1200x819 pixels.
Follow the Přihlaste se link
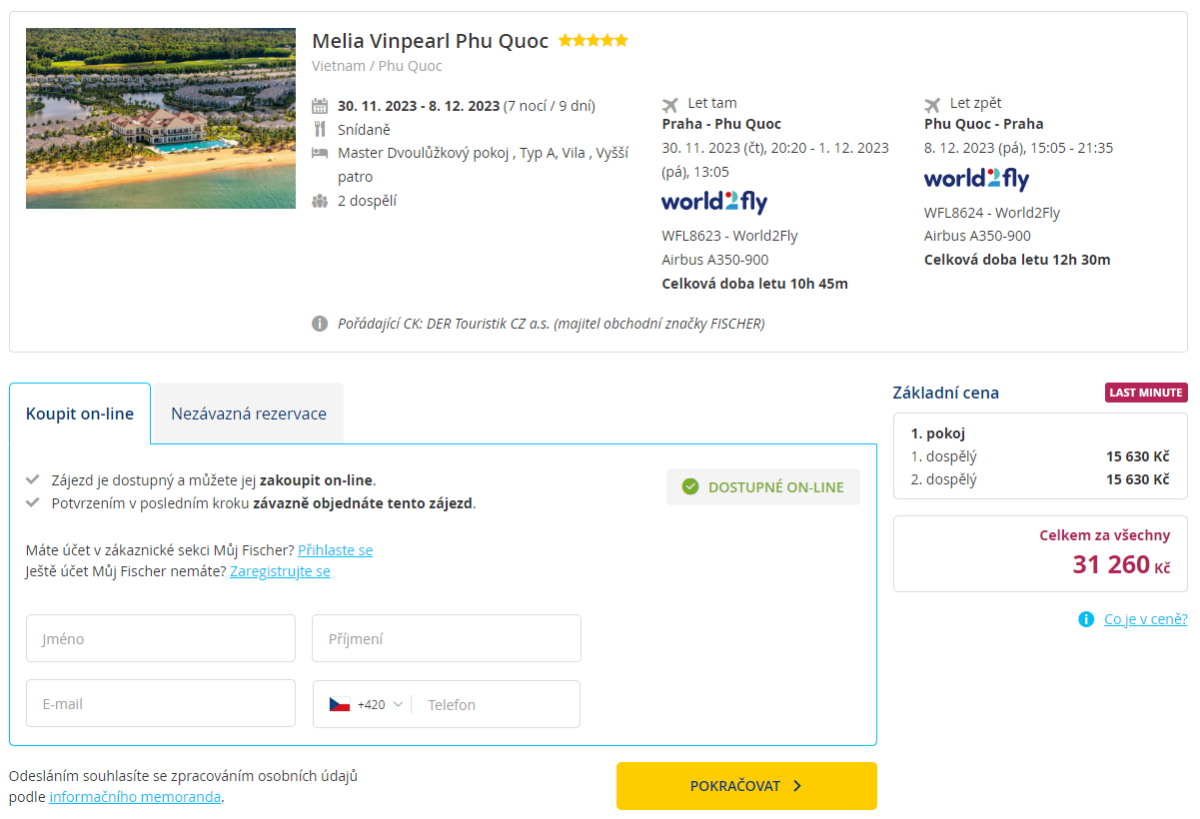tap(335, 550)
